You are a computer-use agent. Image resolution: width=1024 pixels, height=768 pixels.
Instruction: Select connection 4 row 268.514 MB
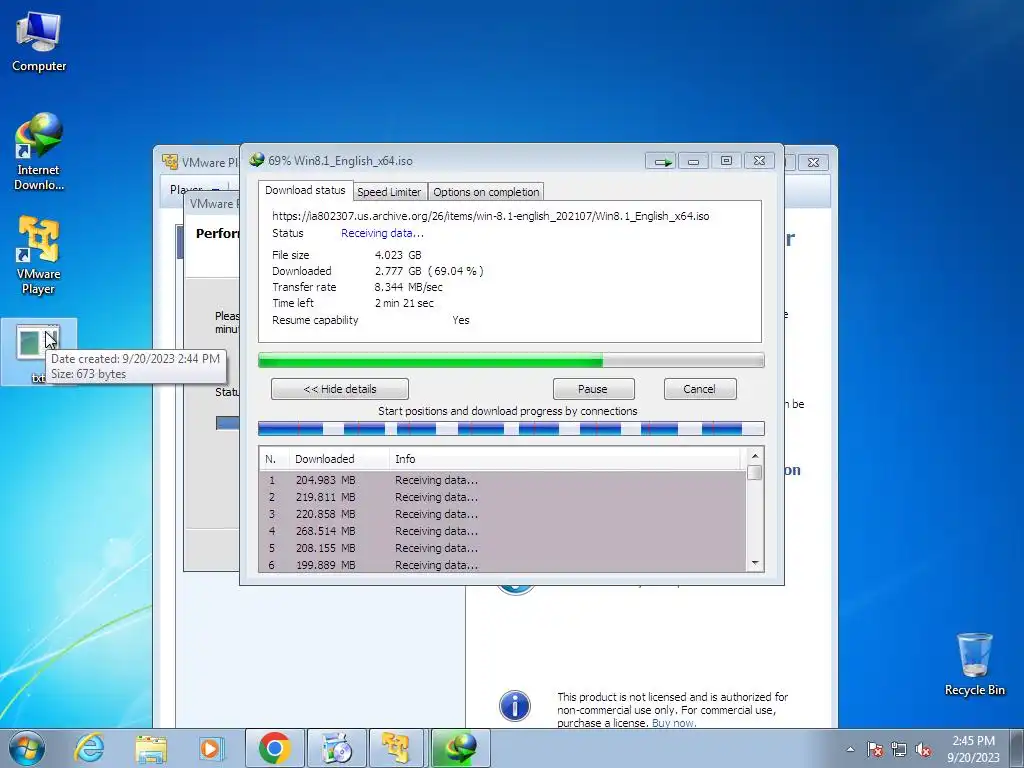(502, 531)
